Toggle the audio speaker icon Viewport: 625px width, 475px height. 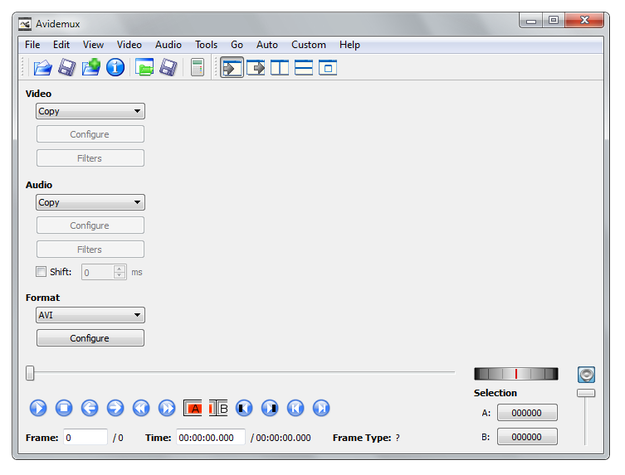point(586,375)
